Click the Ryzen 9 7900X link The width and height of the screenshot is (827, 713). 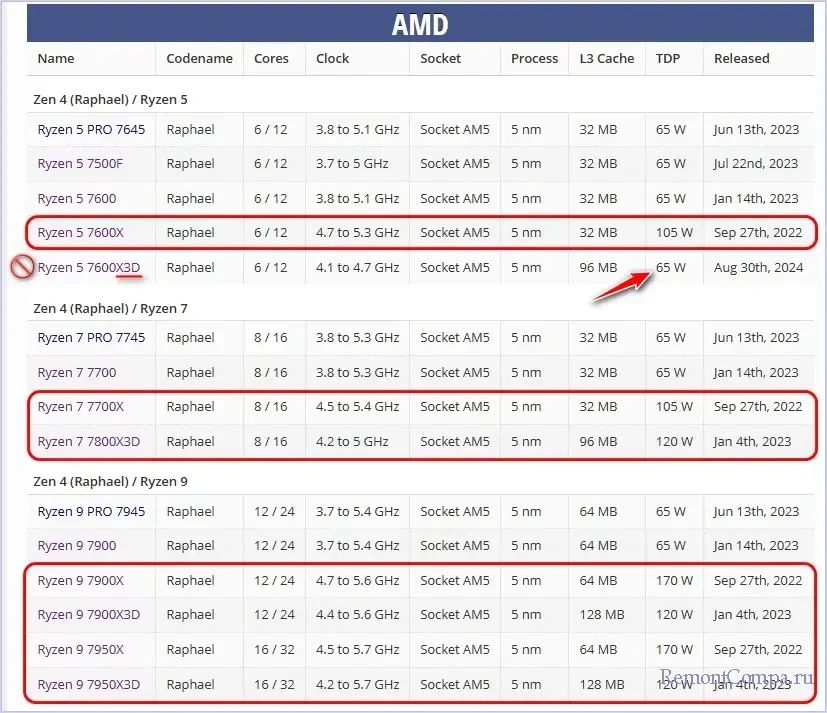(x=80, y=581)
